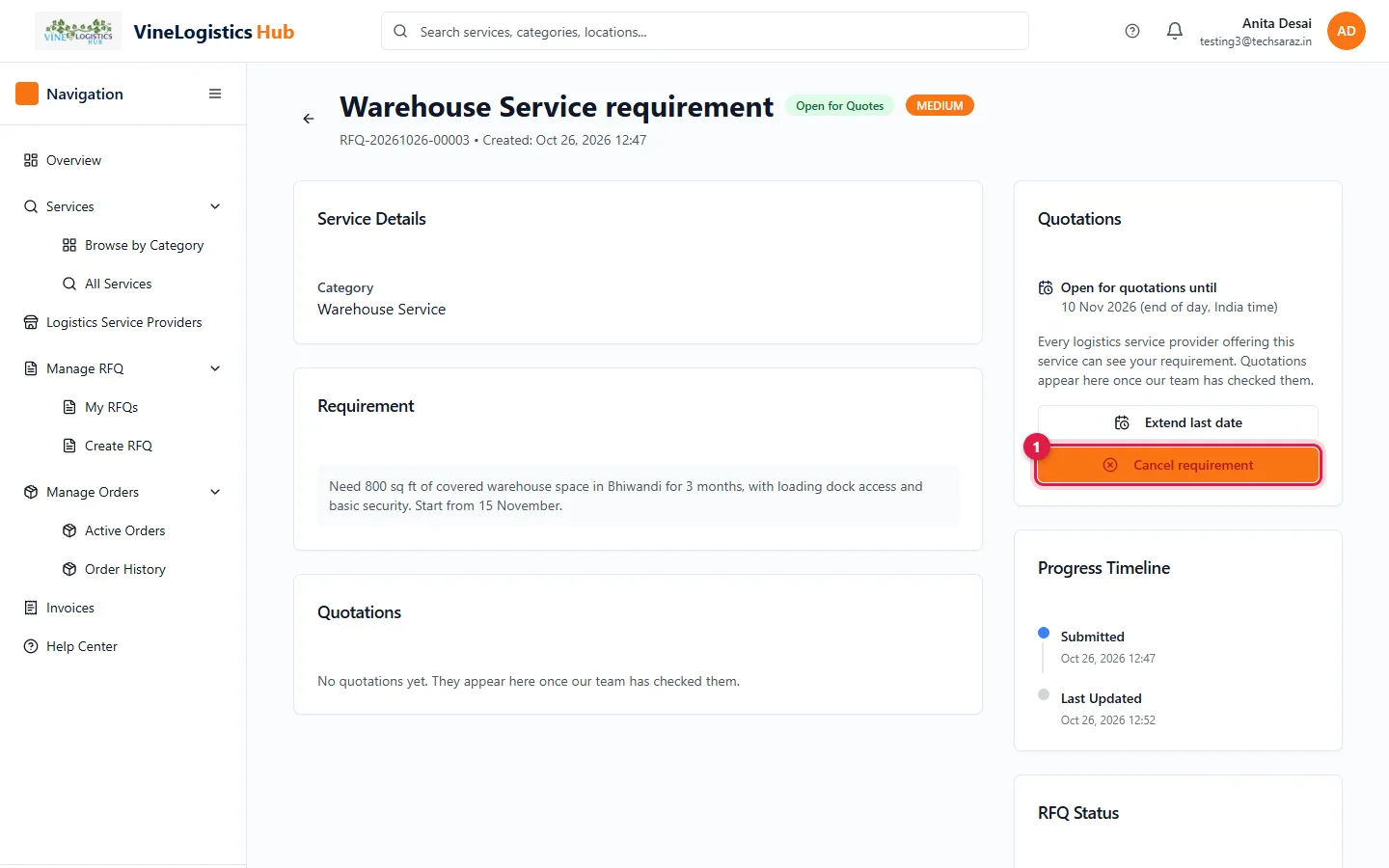Click the Logistics Service Providers store icon
Screen dimensions: 1389x868
31,322
